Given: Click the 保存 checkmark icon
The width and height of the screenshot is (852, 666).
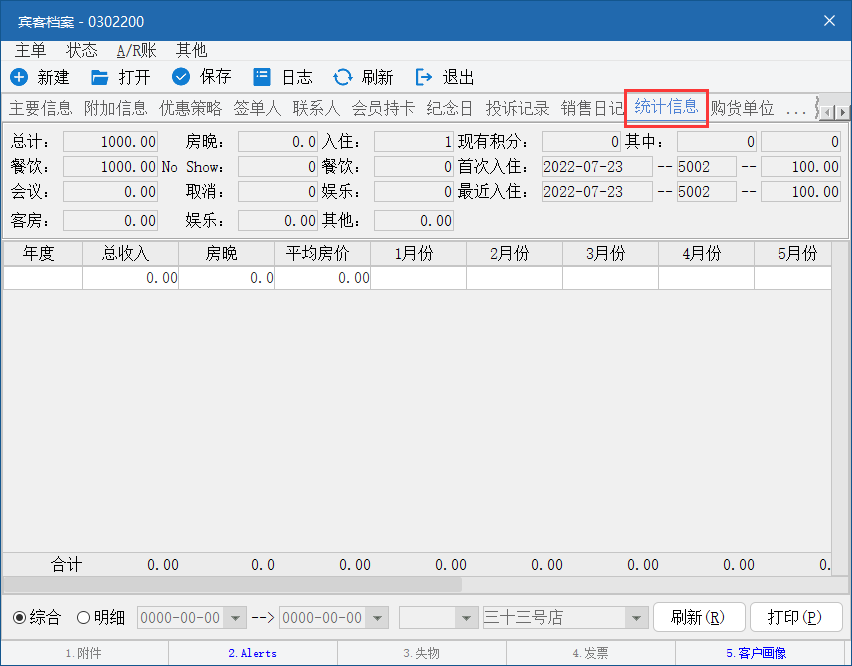Looking at the screenshot, I should (181, 77).
